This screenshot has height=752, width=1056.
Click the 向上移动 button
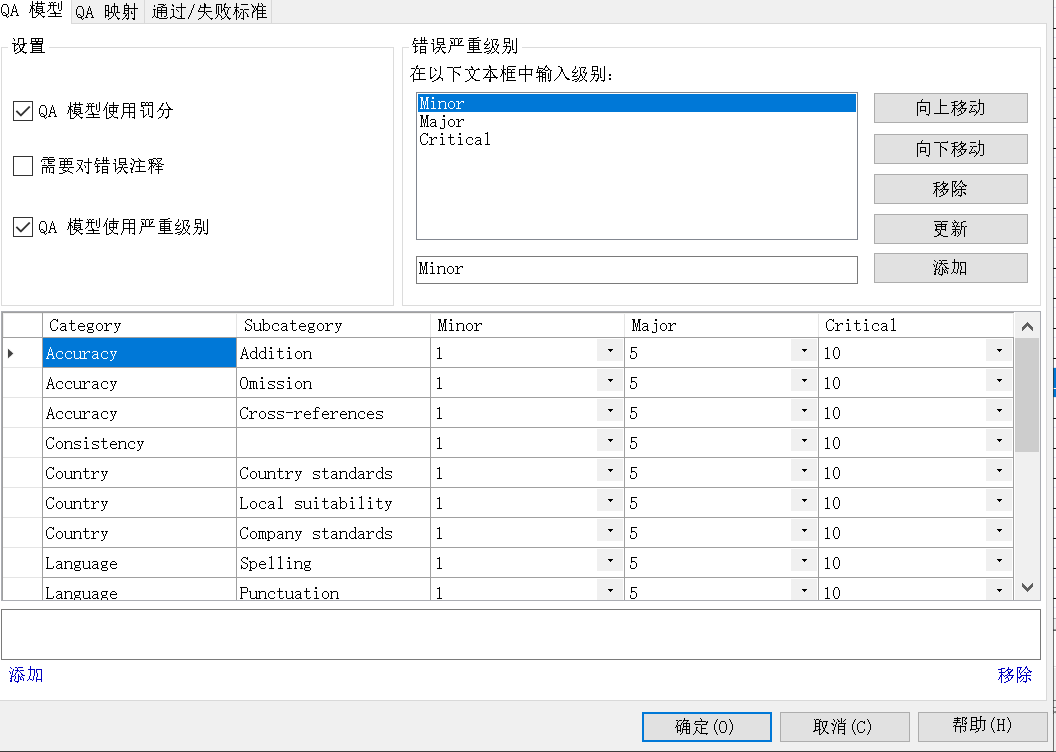(x=950, y=108)
